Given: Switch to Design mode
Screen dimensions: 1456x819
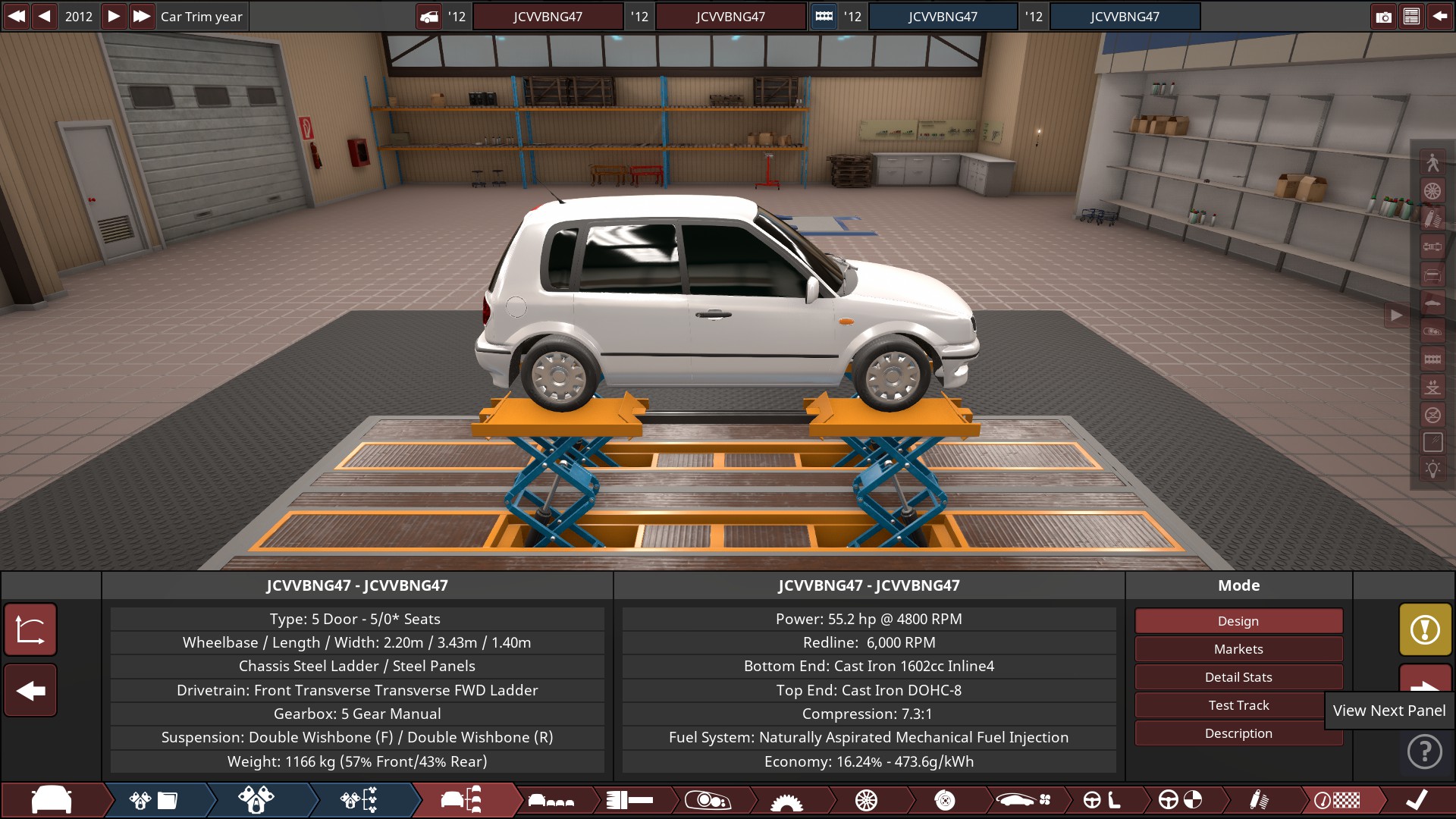Looking at the screenshot, I should (1238, 621).
